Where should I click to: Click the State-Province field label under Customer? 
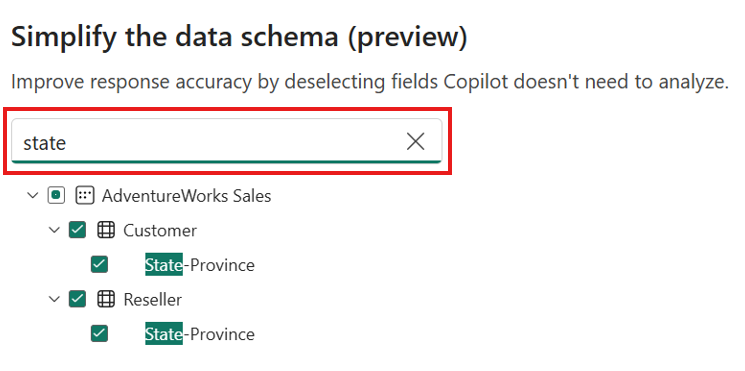point(200,265)
